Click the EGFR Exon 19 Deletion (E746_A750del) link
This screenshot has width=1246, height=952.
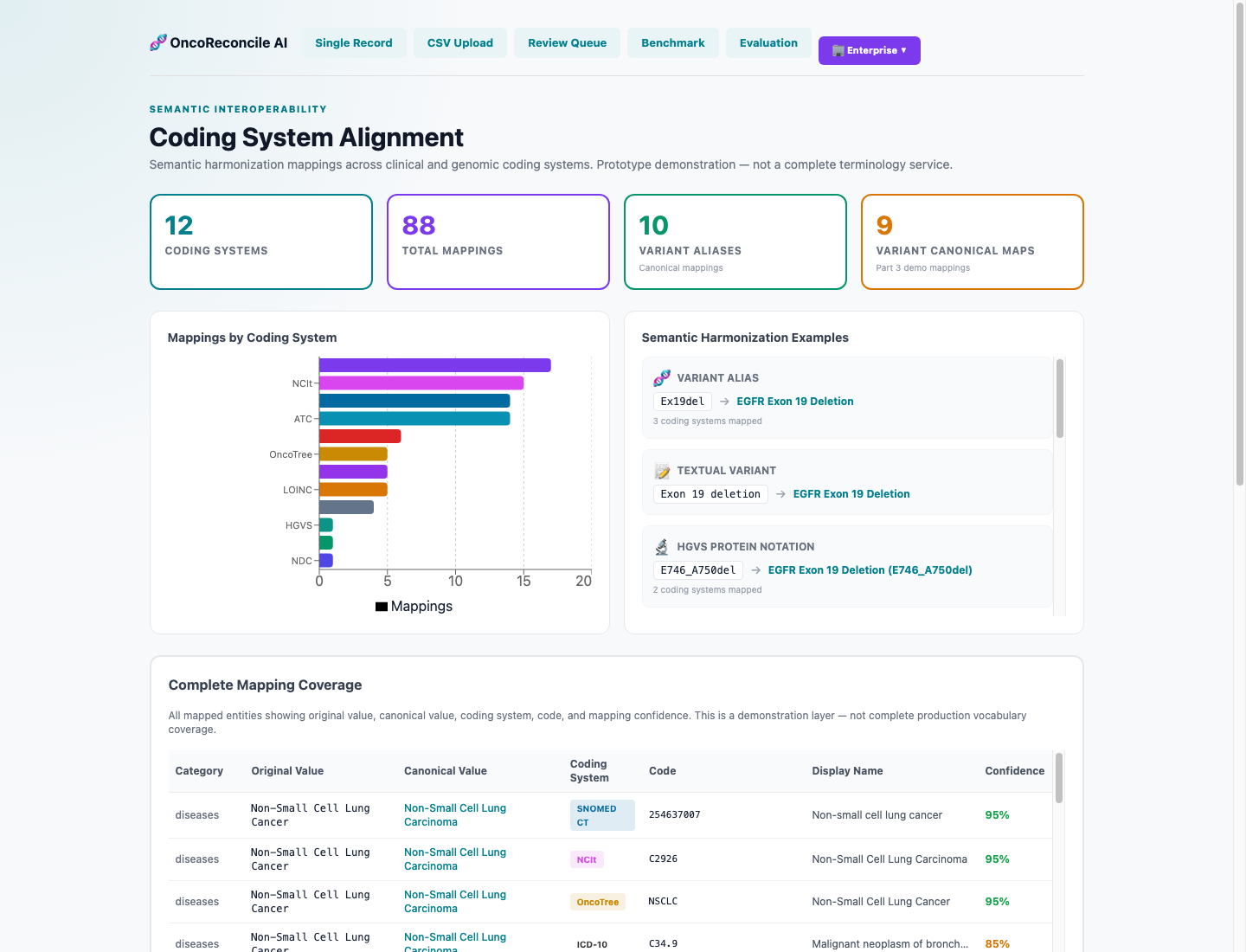(870, 570)
